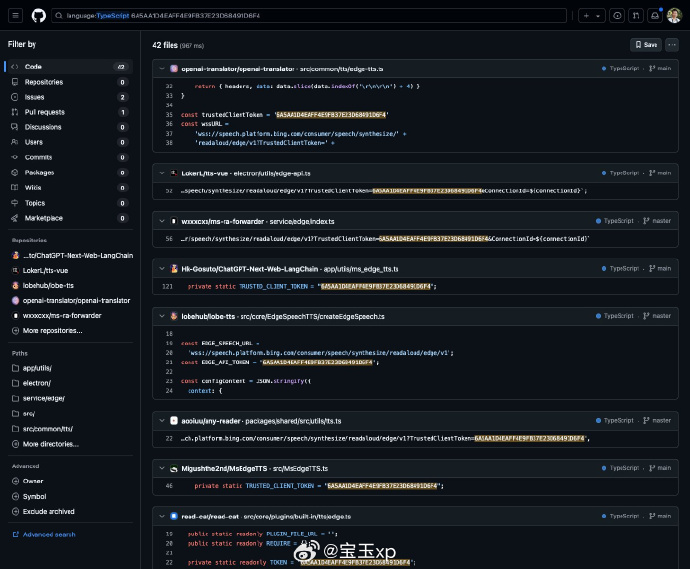The width and height of the screenshot is (690, 569).
Task: Filter by app/utils/ path
Action: [32, 368]
